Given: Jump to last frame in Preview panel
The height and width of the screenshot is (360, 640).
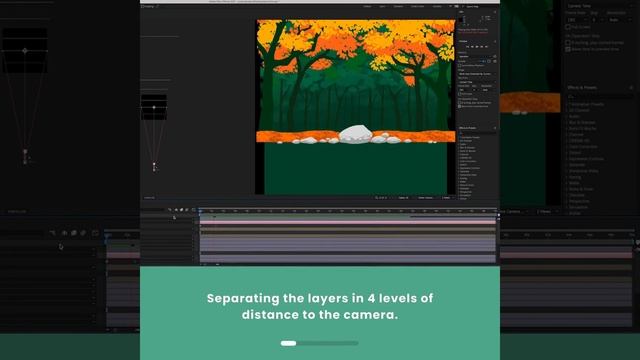Looking at the screenshot, I should point(486,47).
